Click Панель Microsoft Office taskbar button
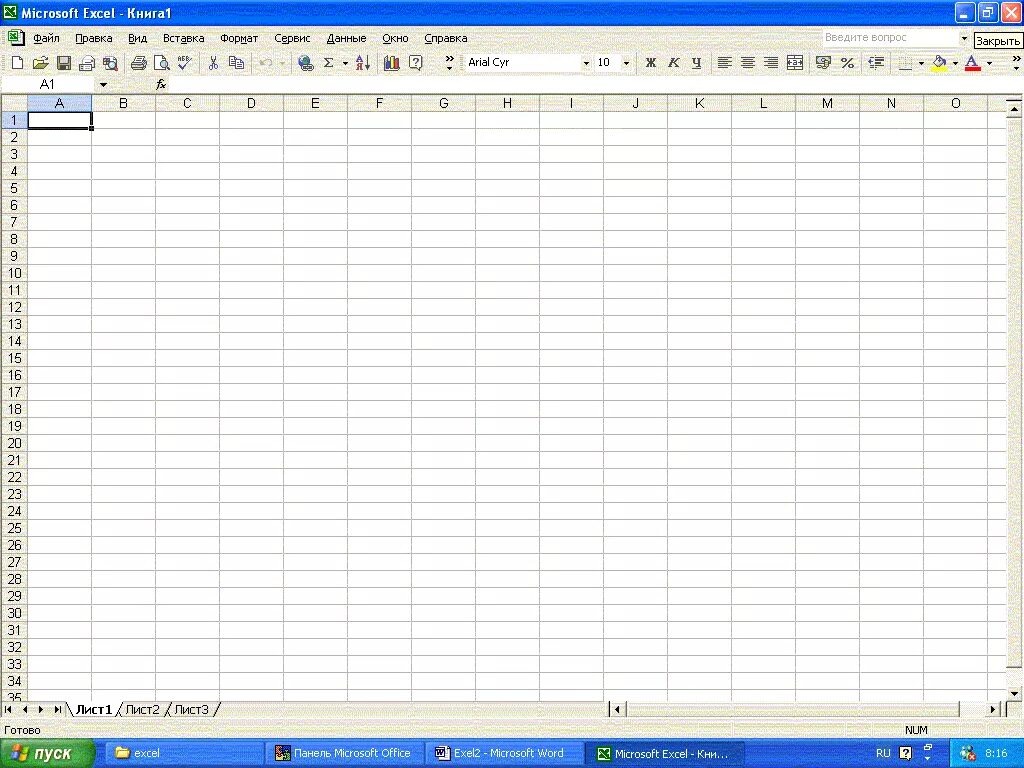 (x=344, y=753)
